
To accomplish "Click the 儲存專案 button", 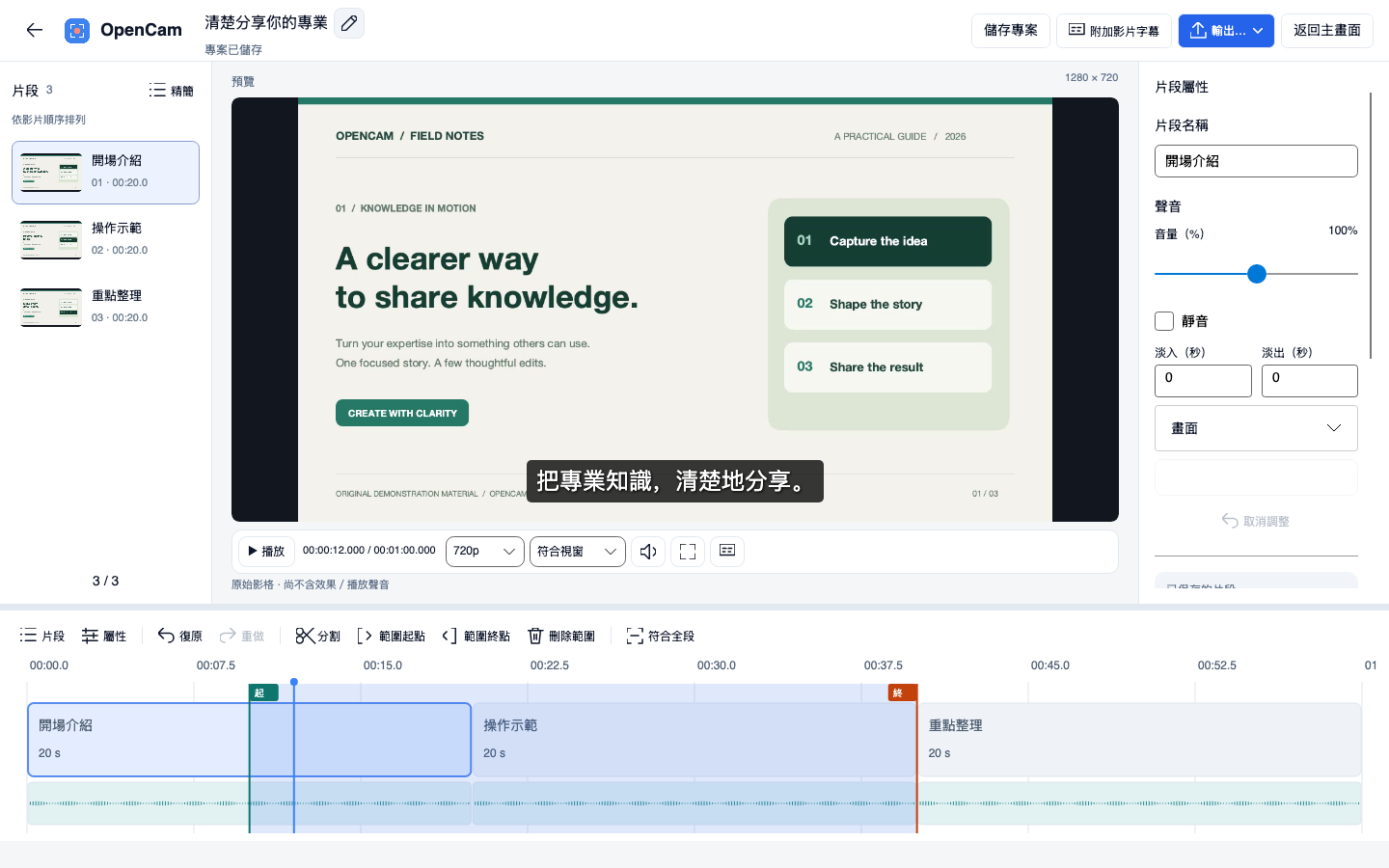I will pos(1011,31).
